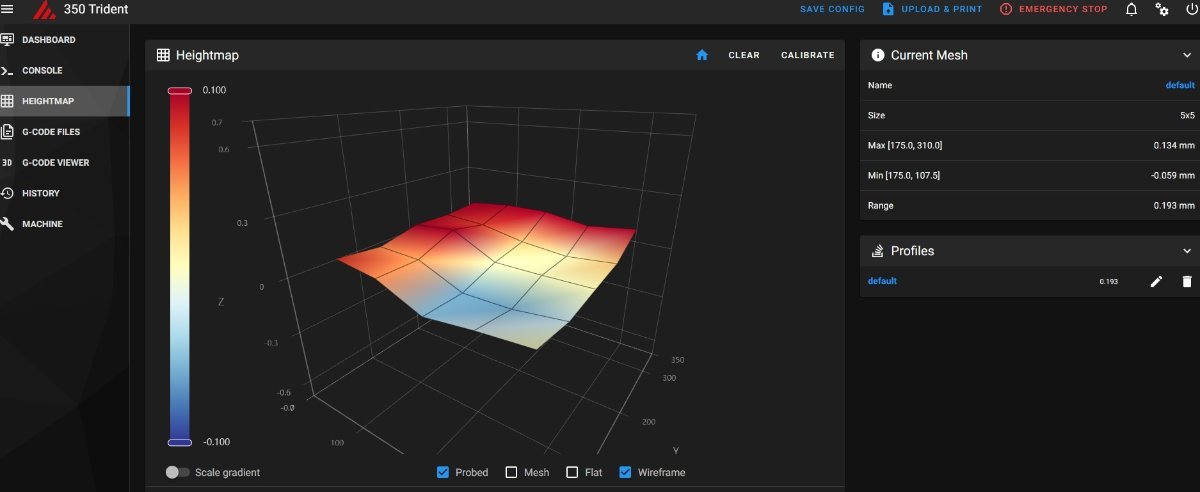Click the upload file icon
The height and width of the screenshot is (492, 1200).
(x=888, y=9)
